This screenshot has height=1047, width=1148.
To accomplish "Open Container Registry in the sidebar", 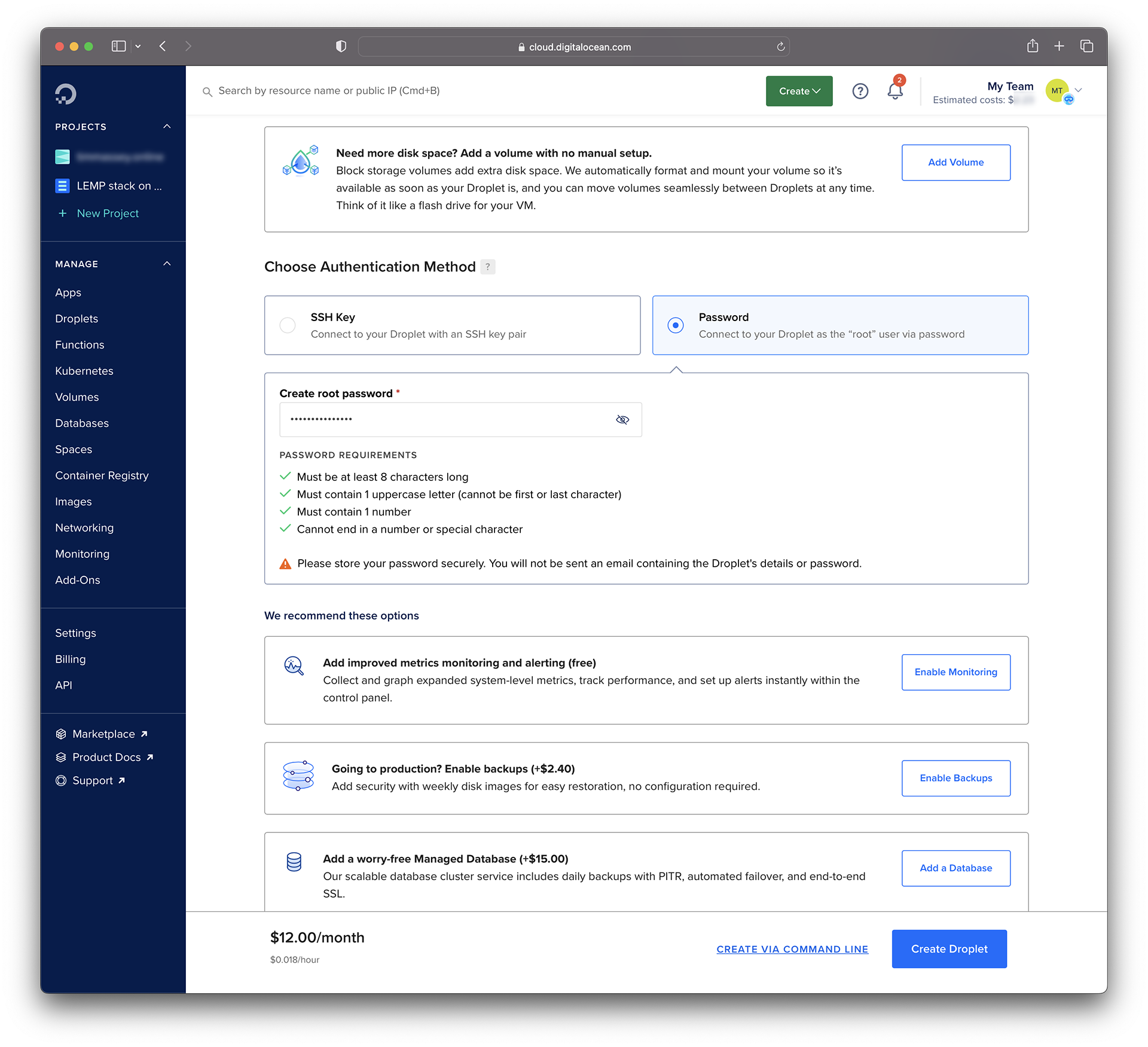I will point(102,475).
